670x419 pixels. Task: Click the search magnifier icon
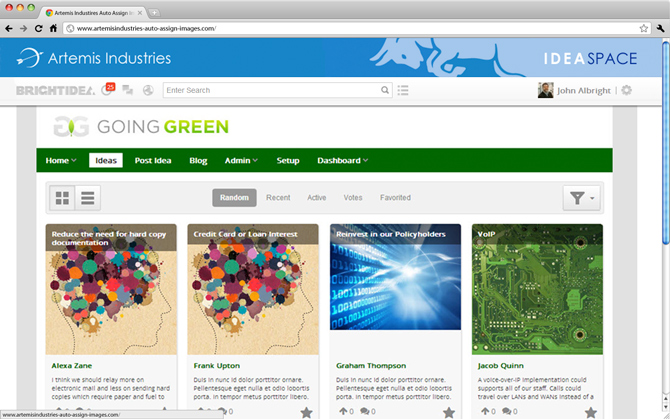(x=385, y=90)
